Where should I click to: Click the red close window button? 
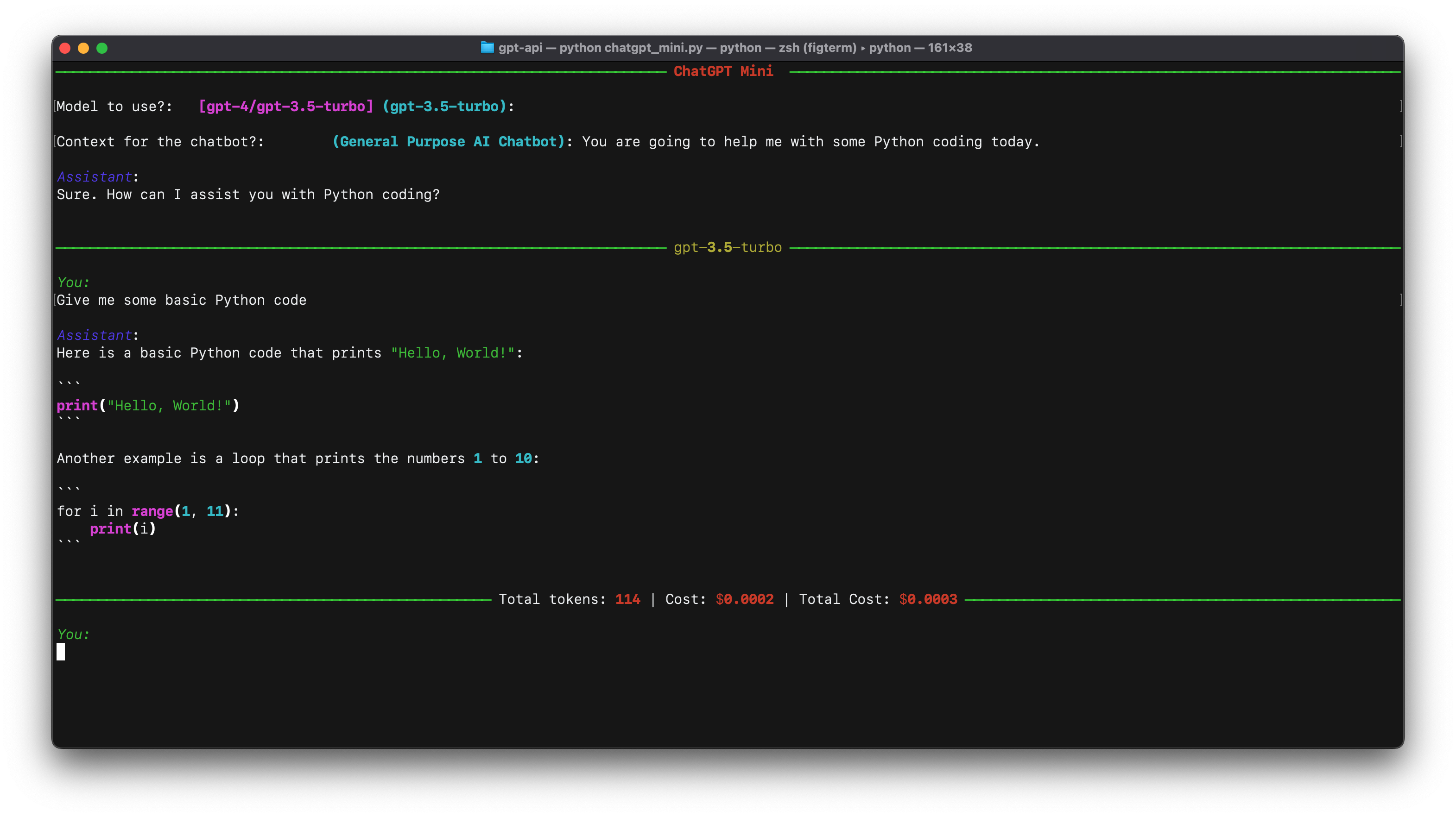click(65, 48)
